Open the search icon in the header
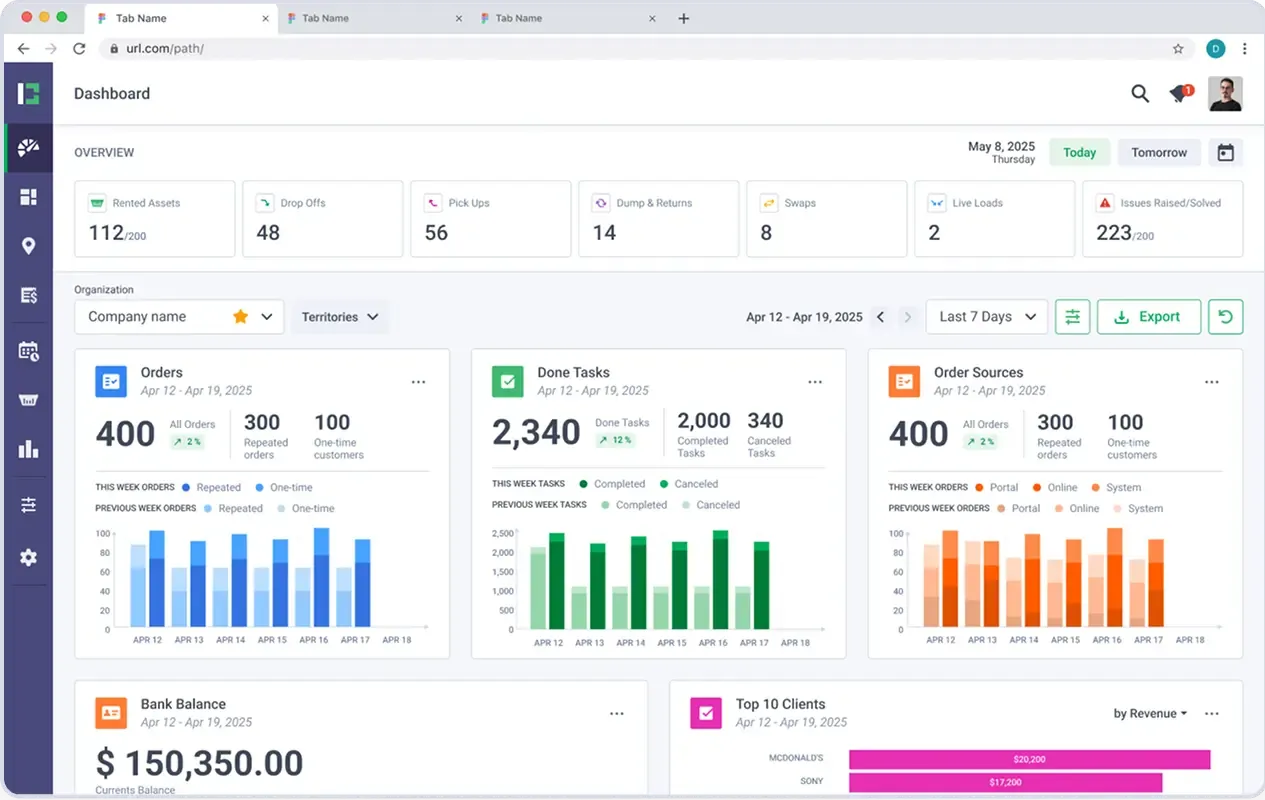Viewport: 1265px width, 800px height. point(1140,93)
